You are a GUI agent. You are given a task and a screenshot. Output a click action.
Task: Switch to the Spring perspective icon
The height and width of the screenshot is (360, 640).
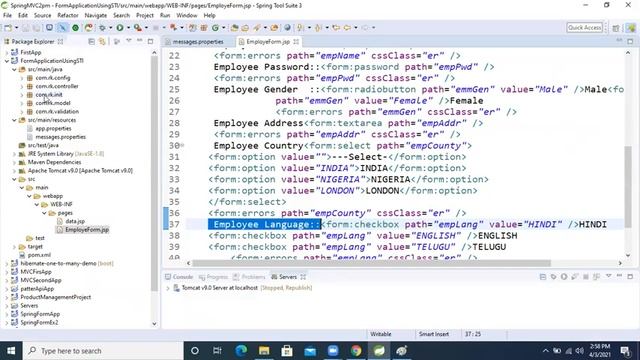pos(631,28)
